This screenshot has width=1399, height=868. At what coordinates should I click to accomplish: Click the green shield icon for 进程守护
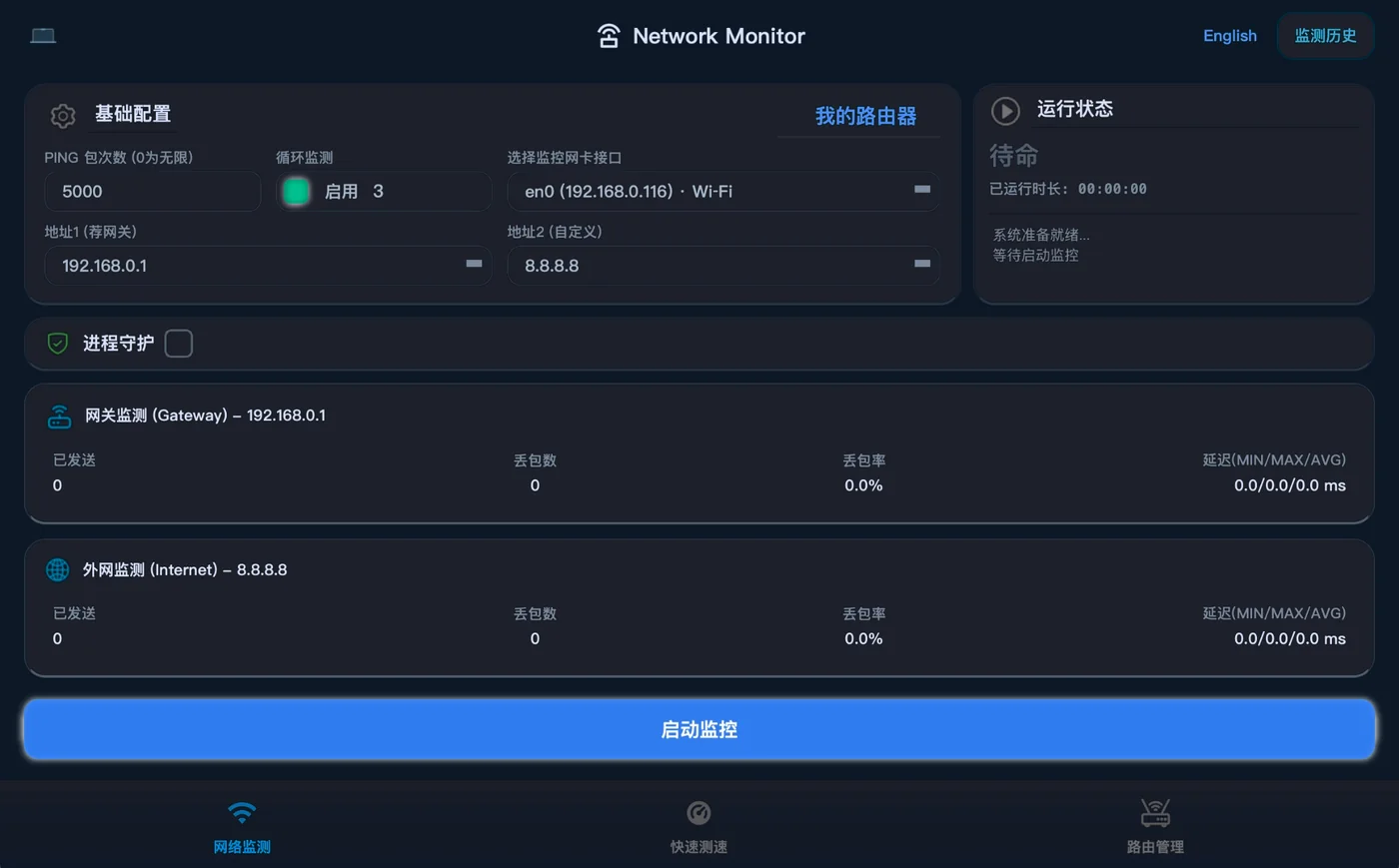tap(58, 344)
